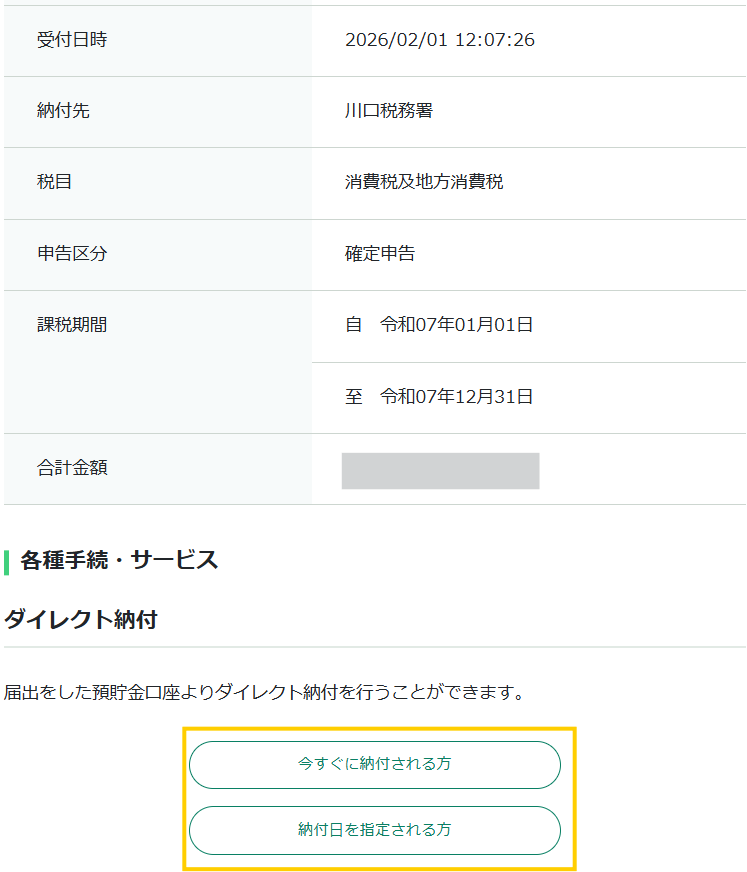The height and width of the screenshot is (872, 747).
Task: Select the 申告区分 label cell
Action: tap(72, 254)
